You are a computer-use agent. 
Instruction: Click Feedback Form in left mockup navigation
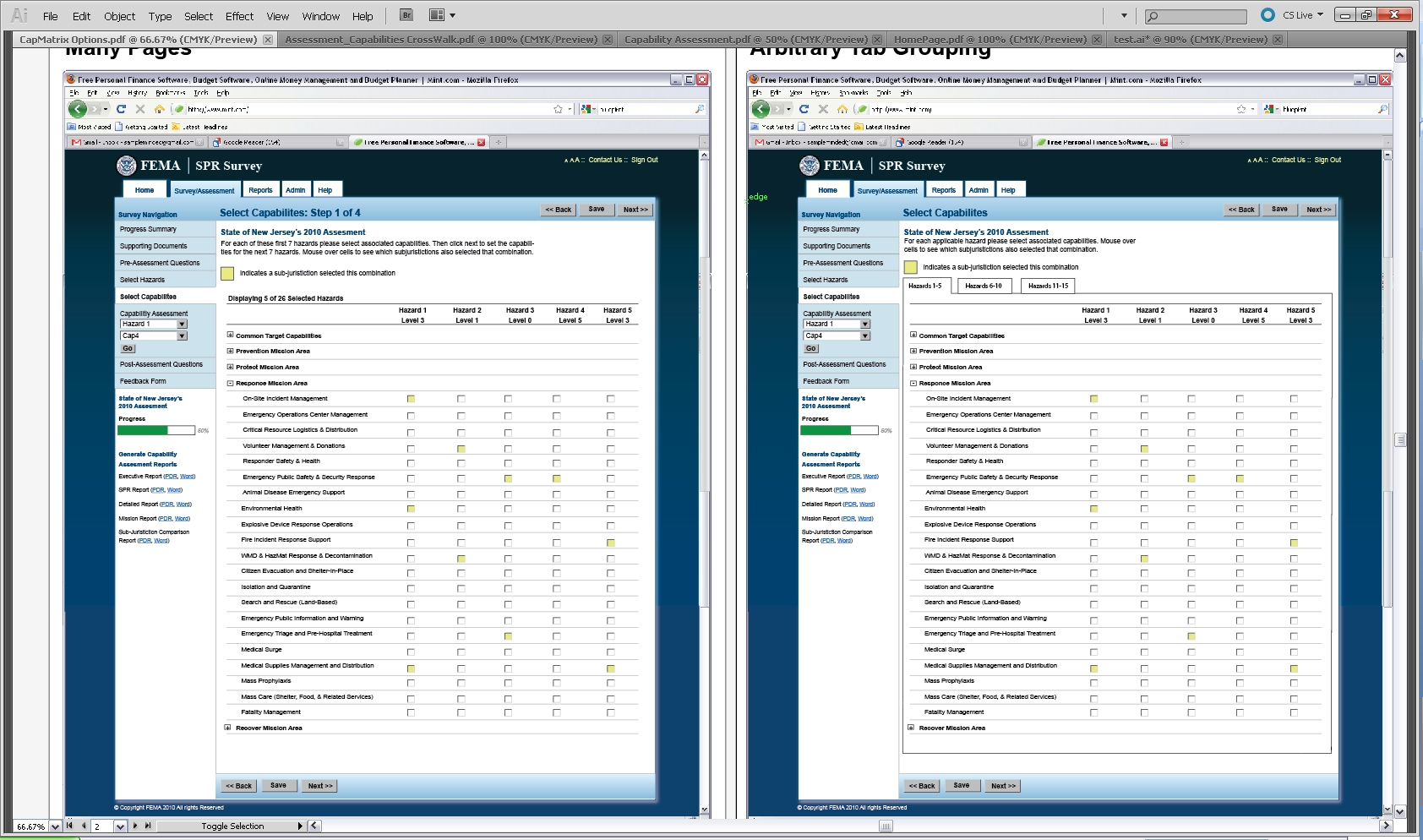click(x=143, y=381)
